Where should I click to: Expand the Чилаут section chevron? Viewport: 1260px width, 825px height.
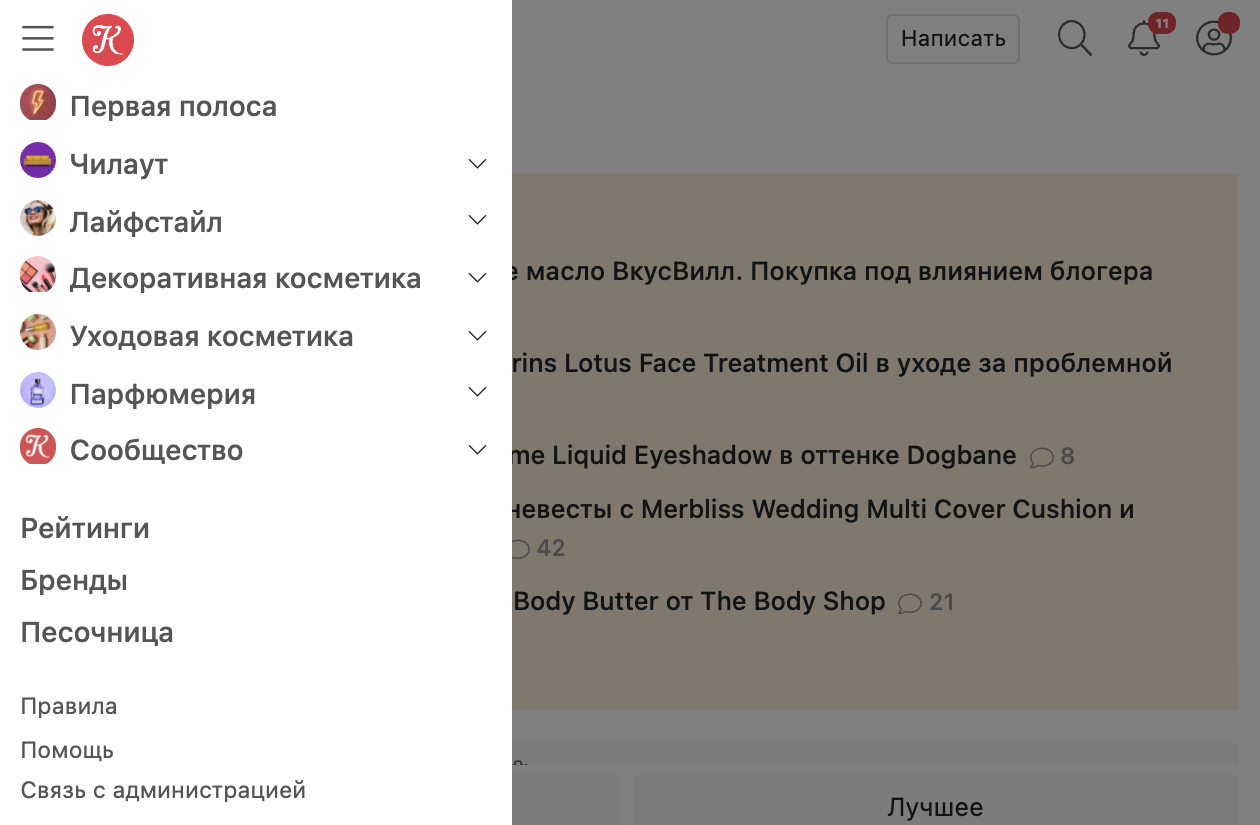pyautogui.click(x=477, y=163)
